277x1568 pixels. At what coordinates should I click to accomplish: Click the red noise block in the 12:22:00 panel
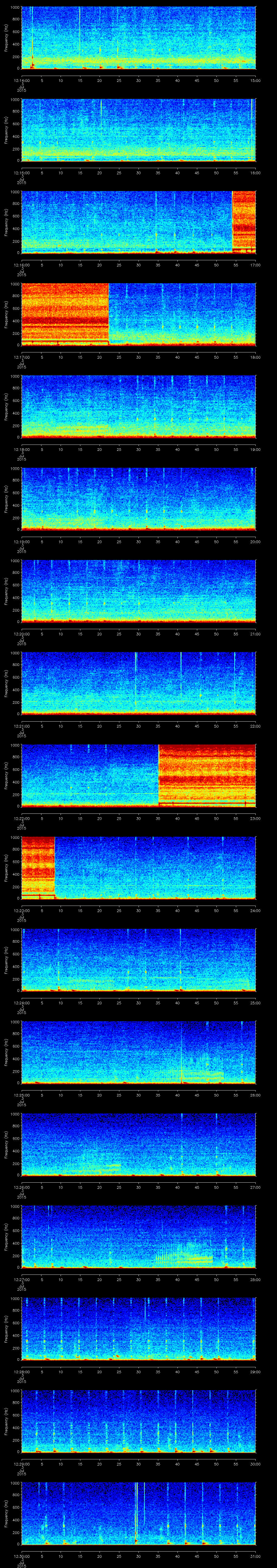tap(207, 775)
